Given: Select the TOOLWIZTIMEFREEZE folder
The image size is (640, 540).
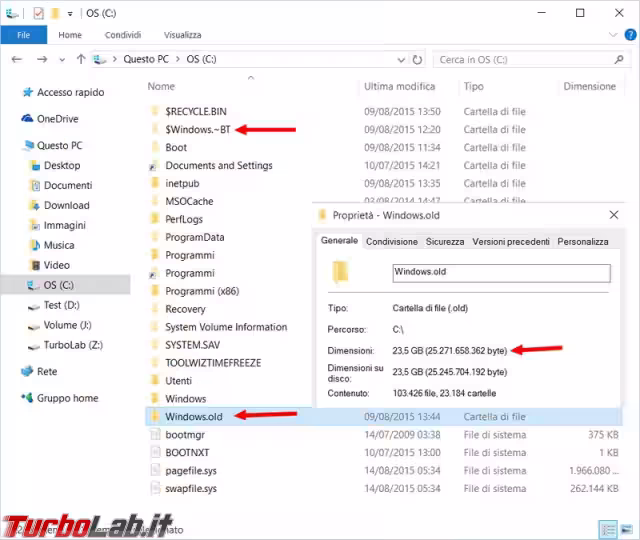Looking at the screenshot, I should coord(213,363).
